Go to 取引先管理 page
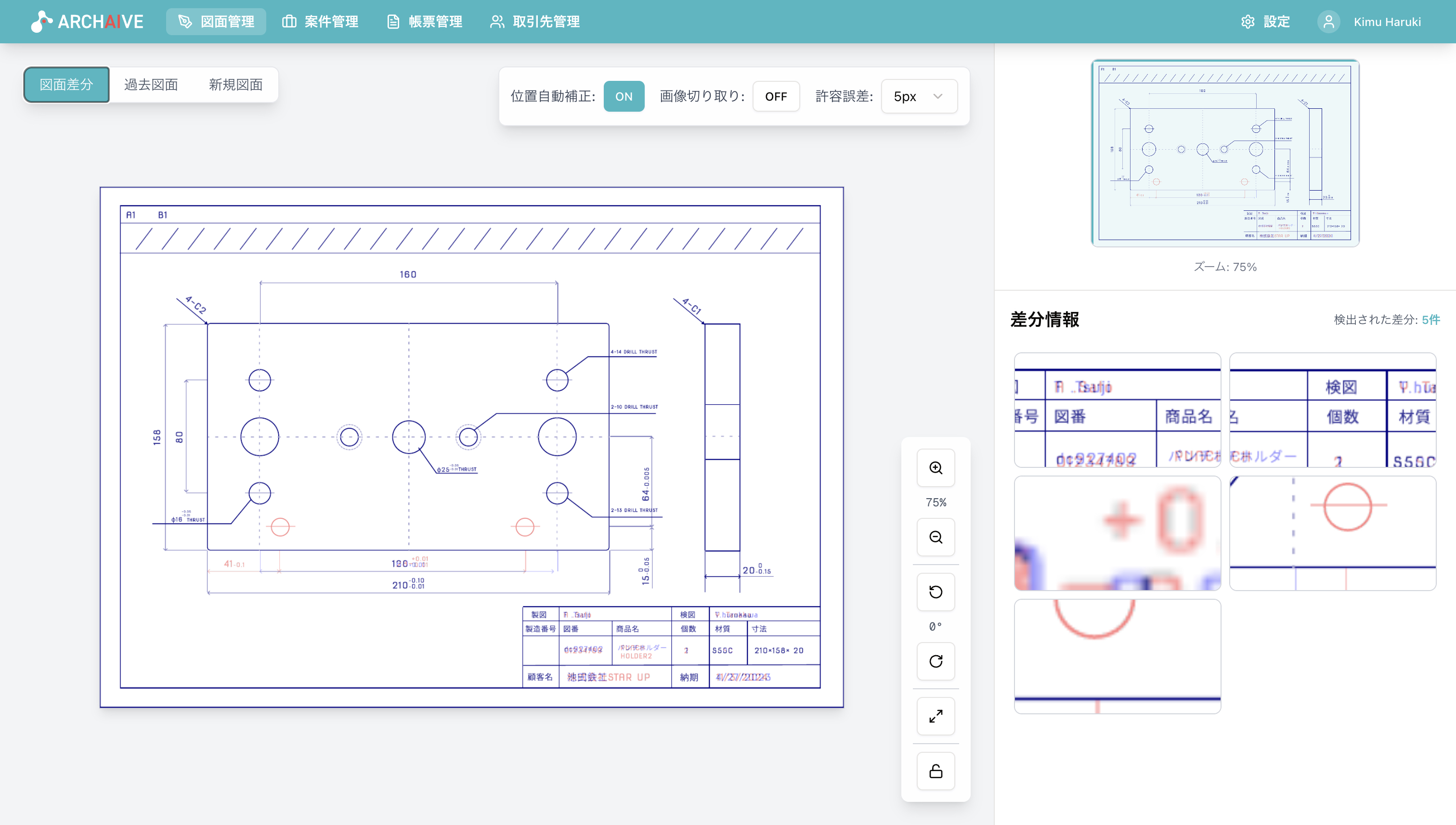The height and width of the screenshot is (825, 1456). pyautogui.click(x=535, y=22)
